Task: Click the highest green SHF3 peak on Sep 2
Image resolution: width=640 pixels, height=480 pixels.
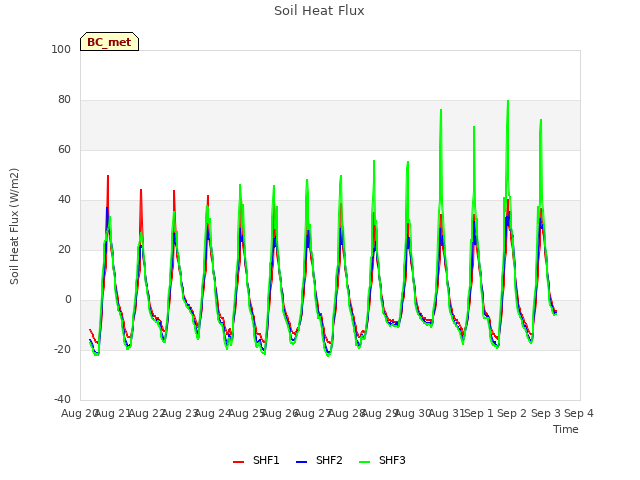Action: [x=508, y=101]
